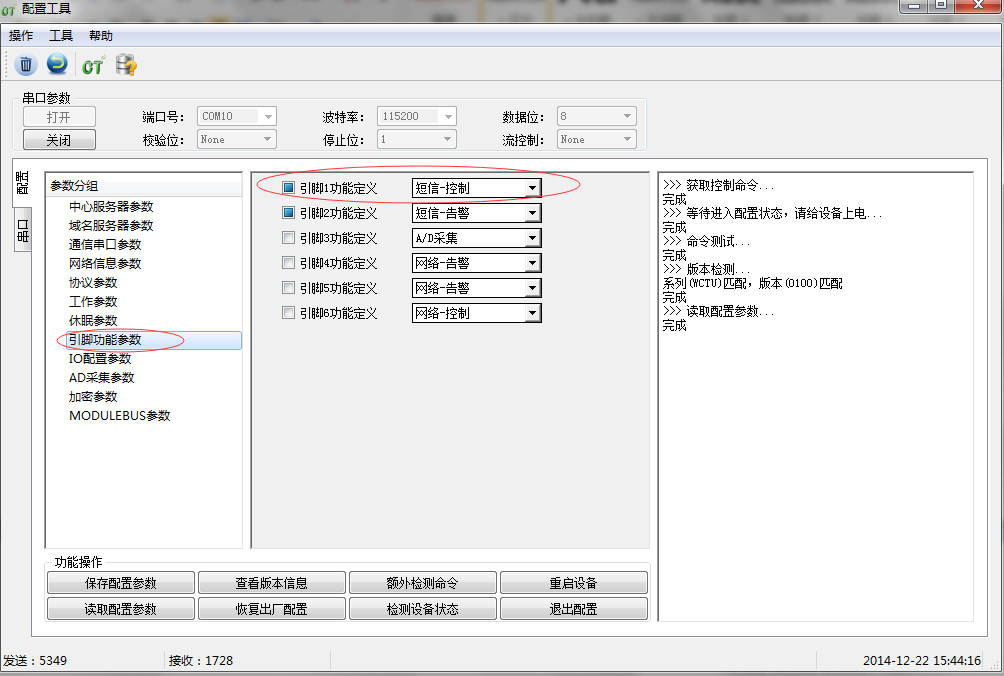Viewport: 1004px width, 676px height.
Task: Click the 接收: 1728 status entry
Action: click(200, 661)
